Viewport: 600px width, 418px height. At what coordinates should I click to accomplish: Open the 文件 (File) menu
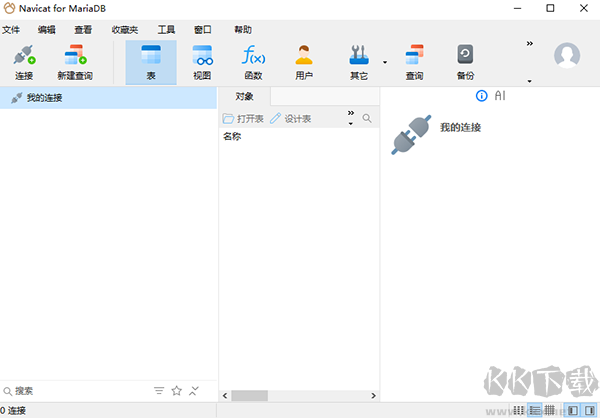pyautogui.click(x=11, y=30)
